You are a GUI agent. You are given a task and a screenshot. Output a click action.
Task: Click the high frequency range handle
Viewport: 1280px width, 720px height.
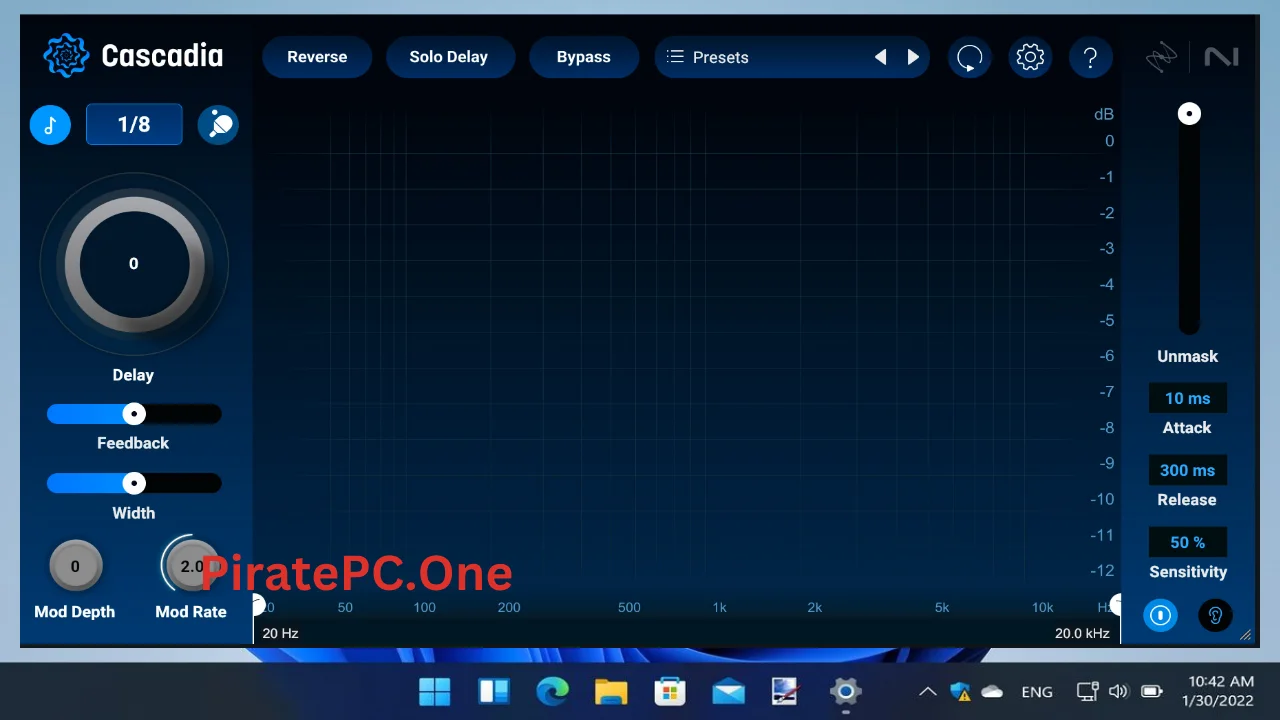click(1115, 604)
